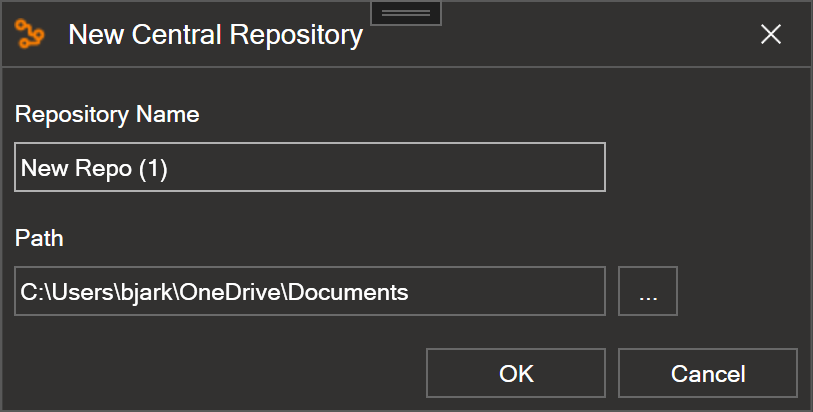Open folder picker via three-dots button

pos(648,291)
